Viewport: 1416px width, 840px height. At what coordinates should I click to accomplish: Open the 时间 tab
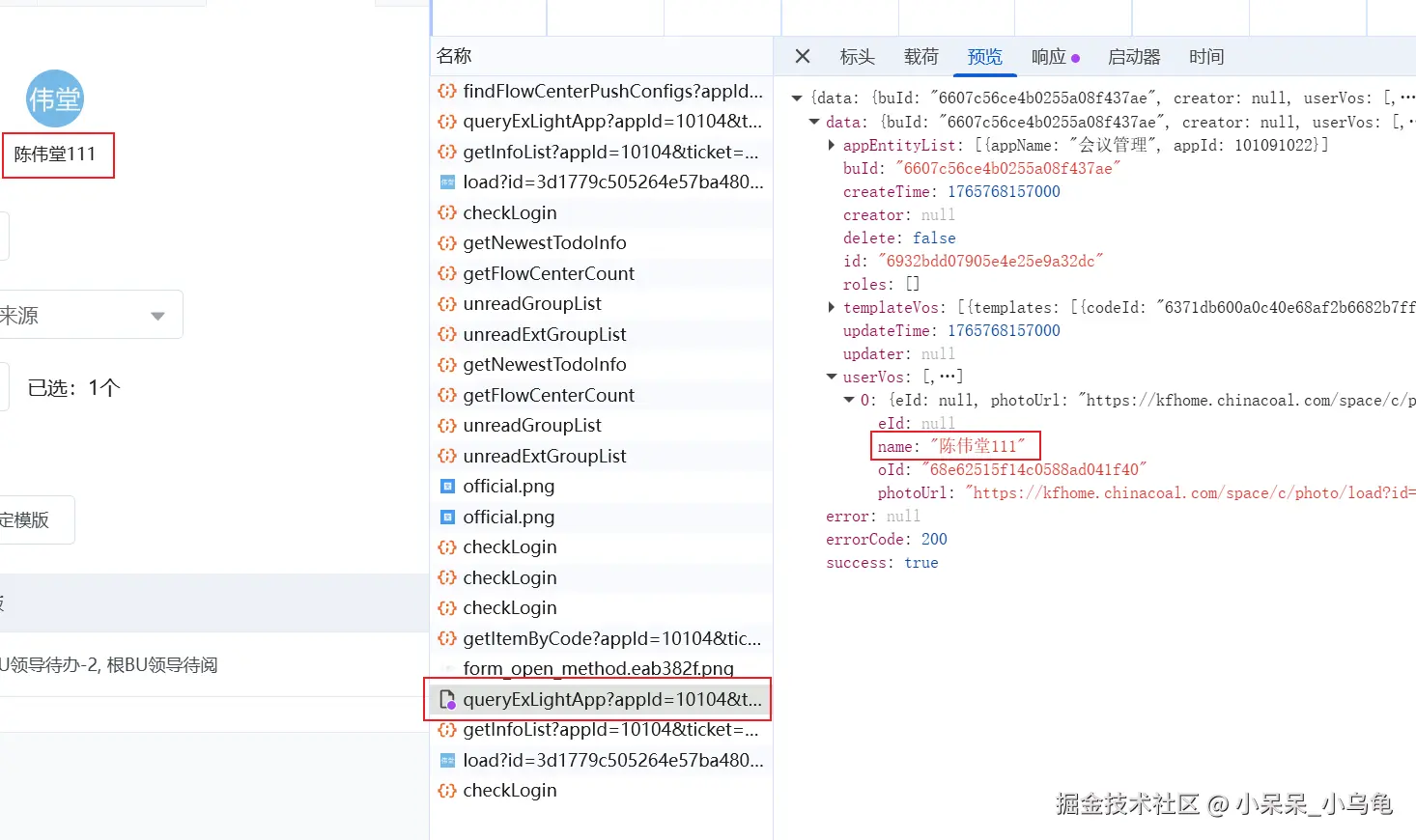pos(1206,57)
